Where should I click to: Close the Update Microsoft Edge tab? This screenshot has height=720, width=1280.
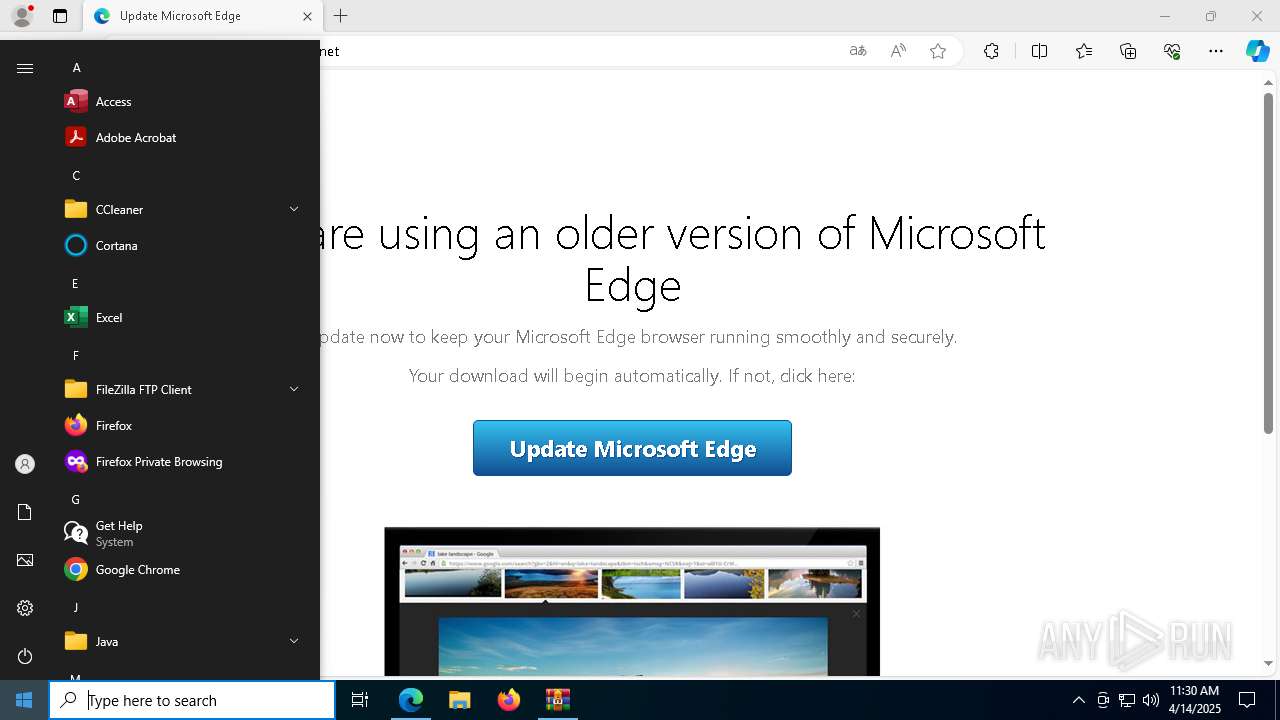click(307, 16)
